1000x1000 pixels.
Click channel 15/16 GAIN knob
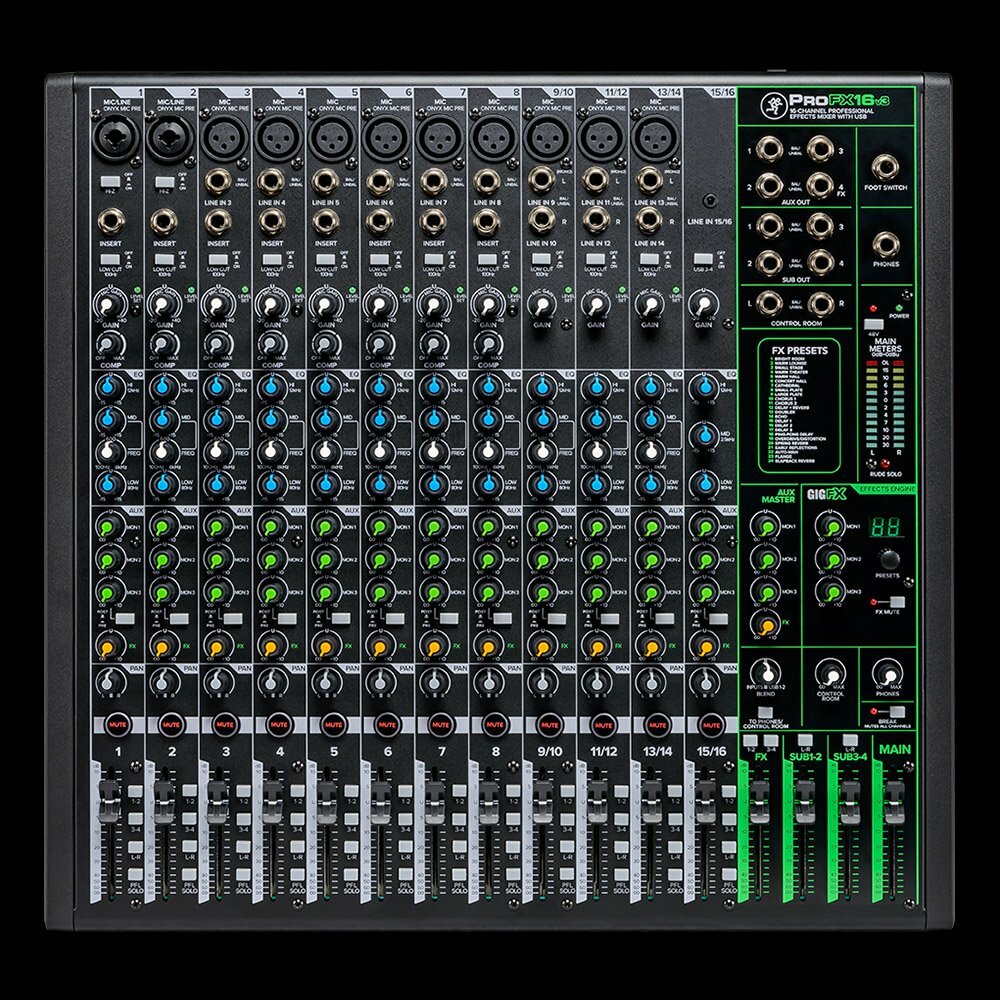[x=703, y=304]
